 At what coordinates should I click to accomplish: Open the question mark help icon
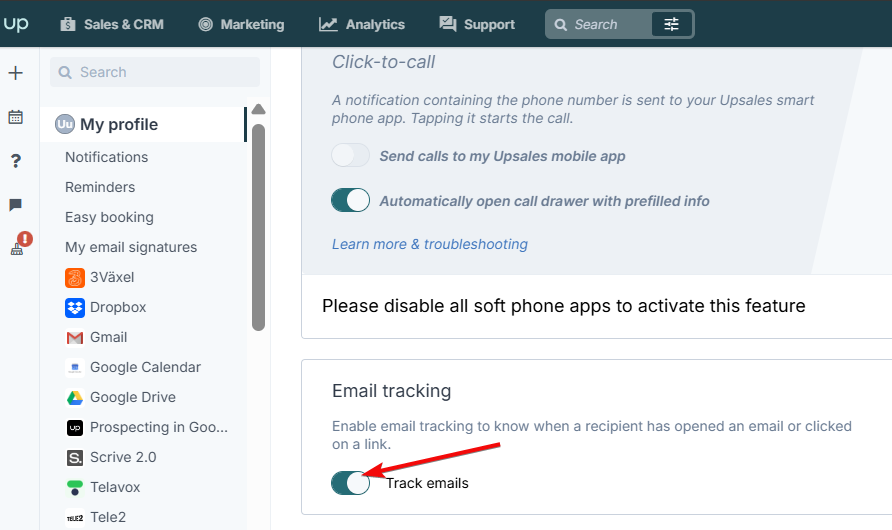(x=16, y=161)
